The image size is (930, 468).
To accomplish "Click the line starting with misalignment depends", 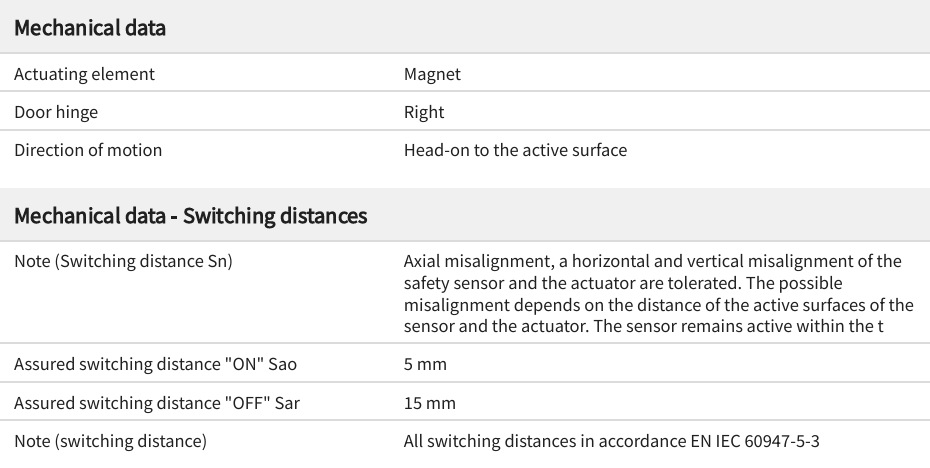I will 658,305.
